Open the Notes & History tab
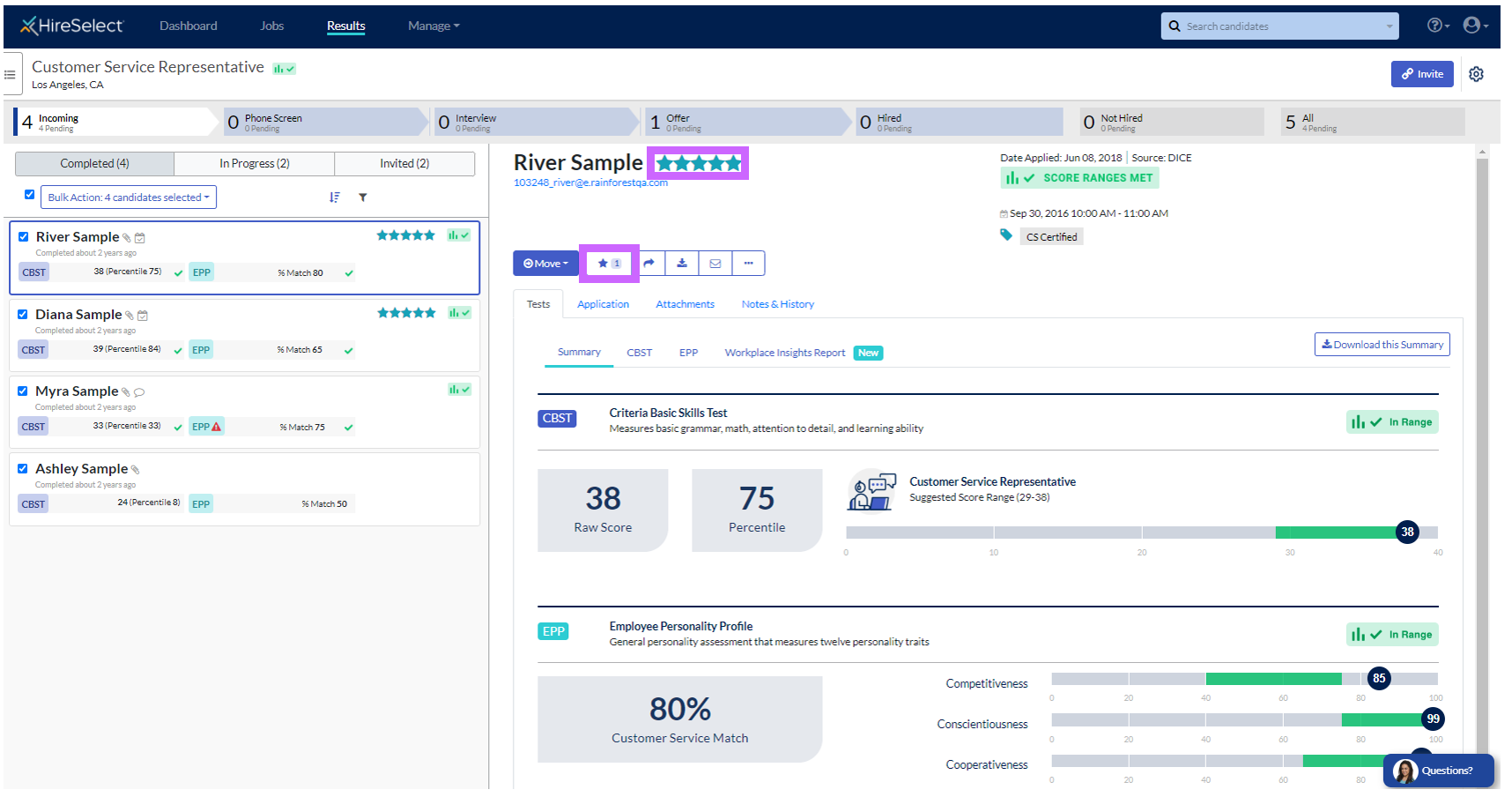1512x797 pixels. click(x=778, y=305)
